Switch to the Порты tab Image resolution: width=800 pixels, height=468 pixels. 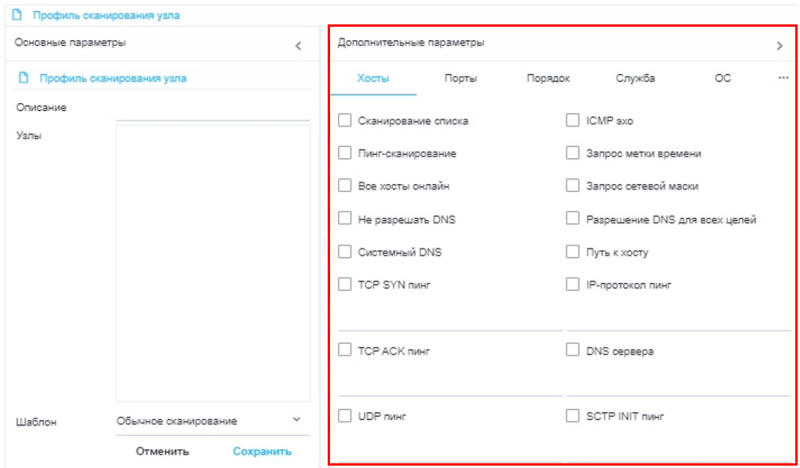[x=461, y=78]
